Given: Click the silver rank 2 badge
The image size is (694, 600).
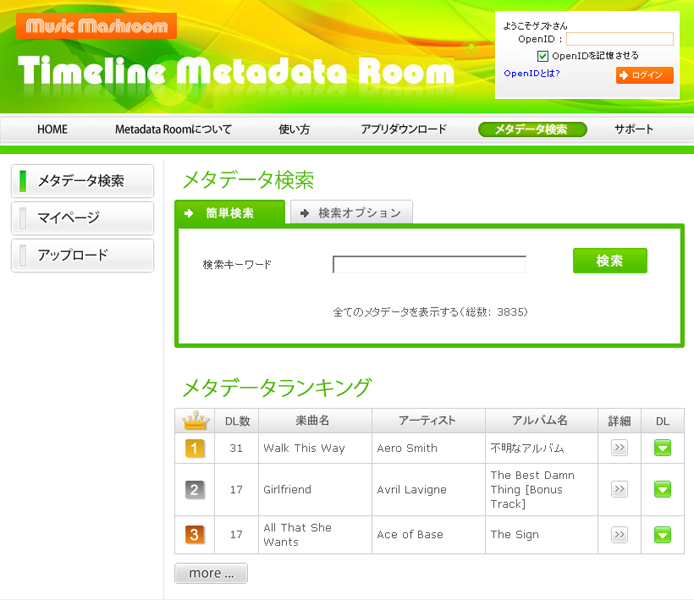Looking at the screenshot, I should tap(195, 489).
